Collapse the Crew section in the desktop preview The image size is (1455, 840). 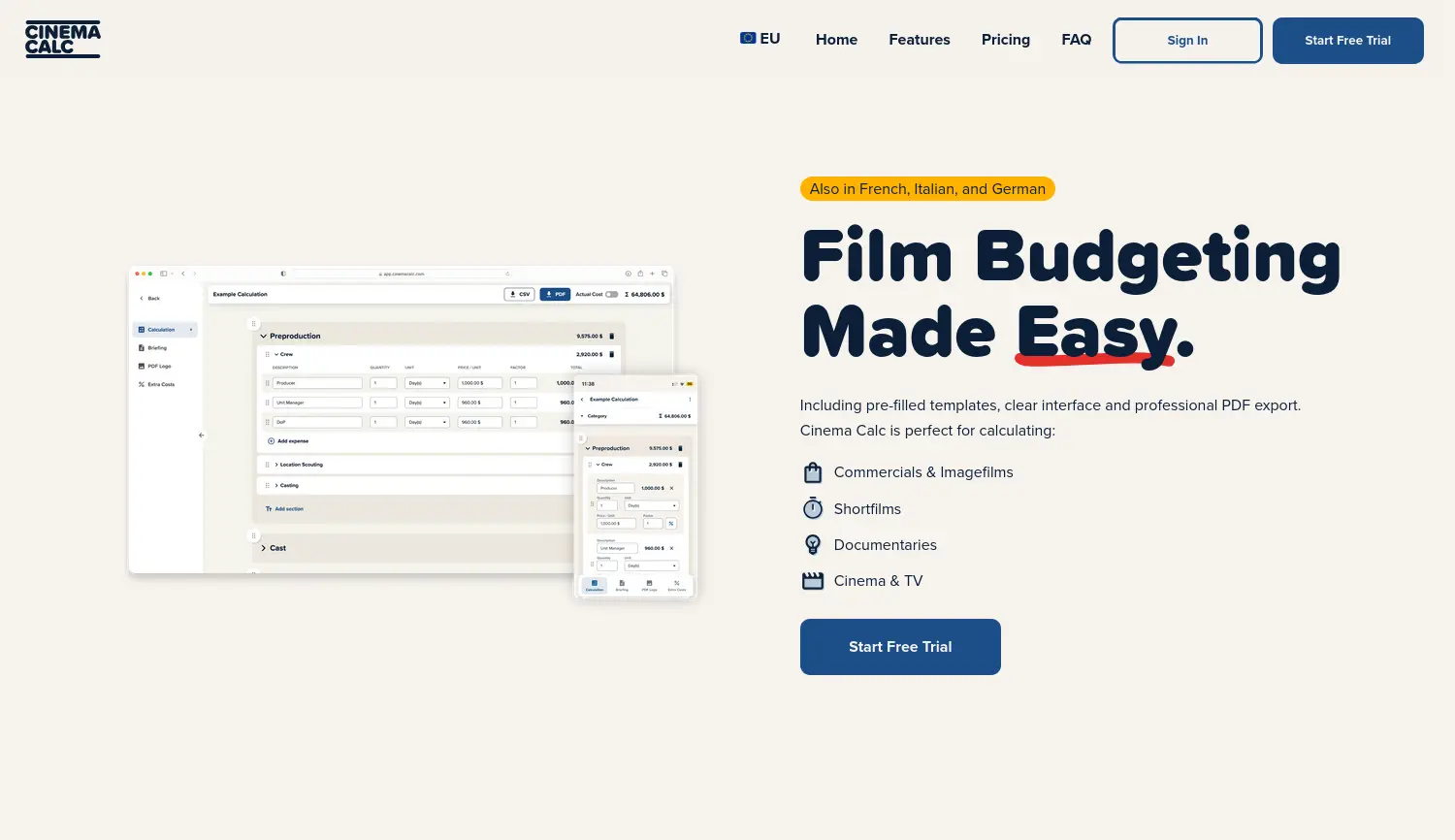pyautogui.click(x=276, y=354)
